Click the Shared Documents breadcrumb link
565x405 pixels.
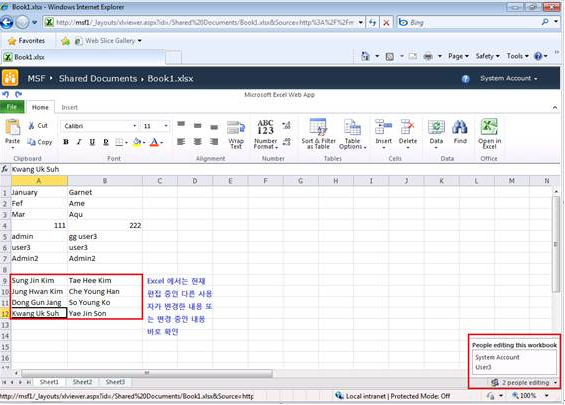click(x=98, y=79)
